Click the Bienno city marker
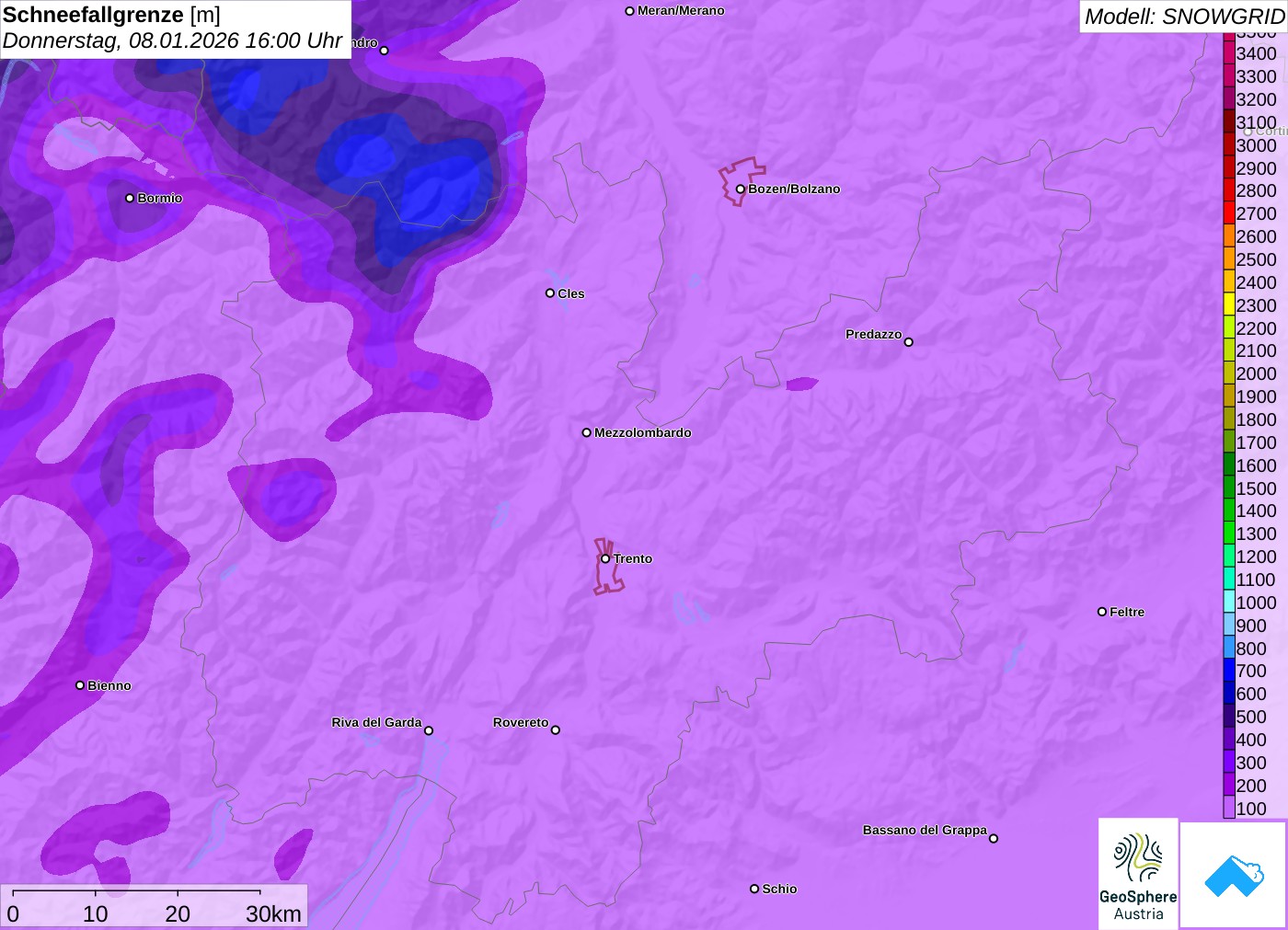Image resolution: width=1288 pixels, height=930 pixels. click(x=80, y=685)
